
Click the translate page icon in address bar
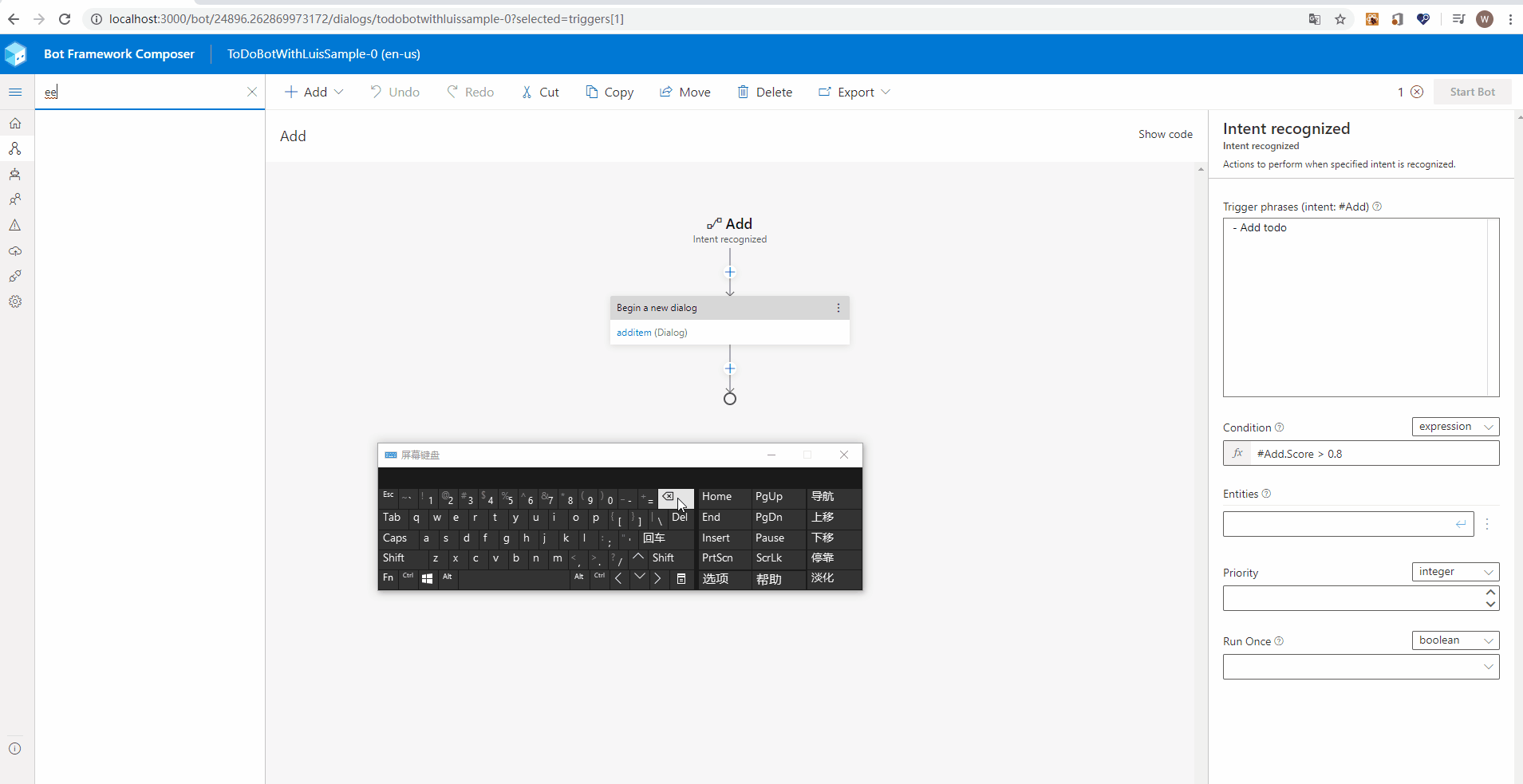(1315, 19)
